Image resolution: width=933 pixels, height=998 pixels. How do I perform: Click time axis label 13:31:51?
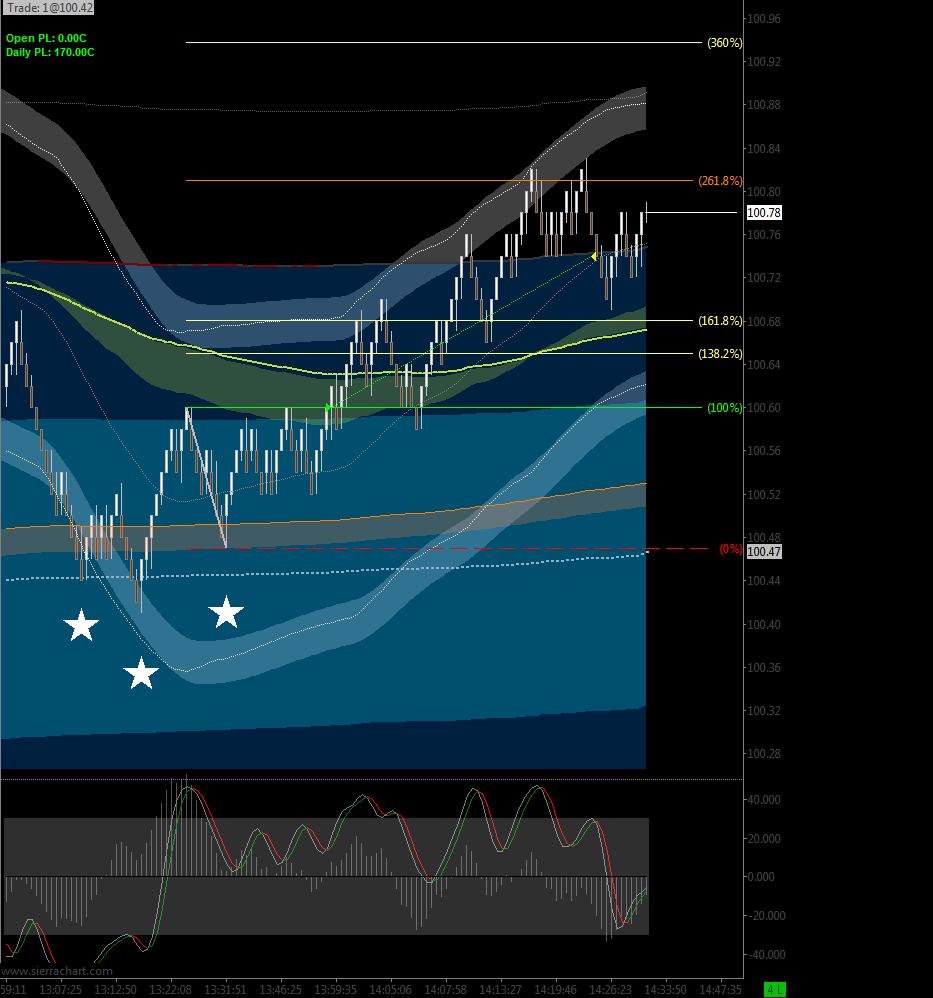[225, 990]
